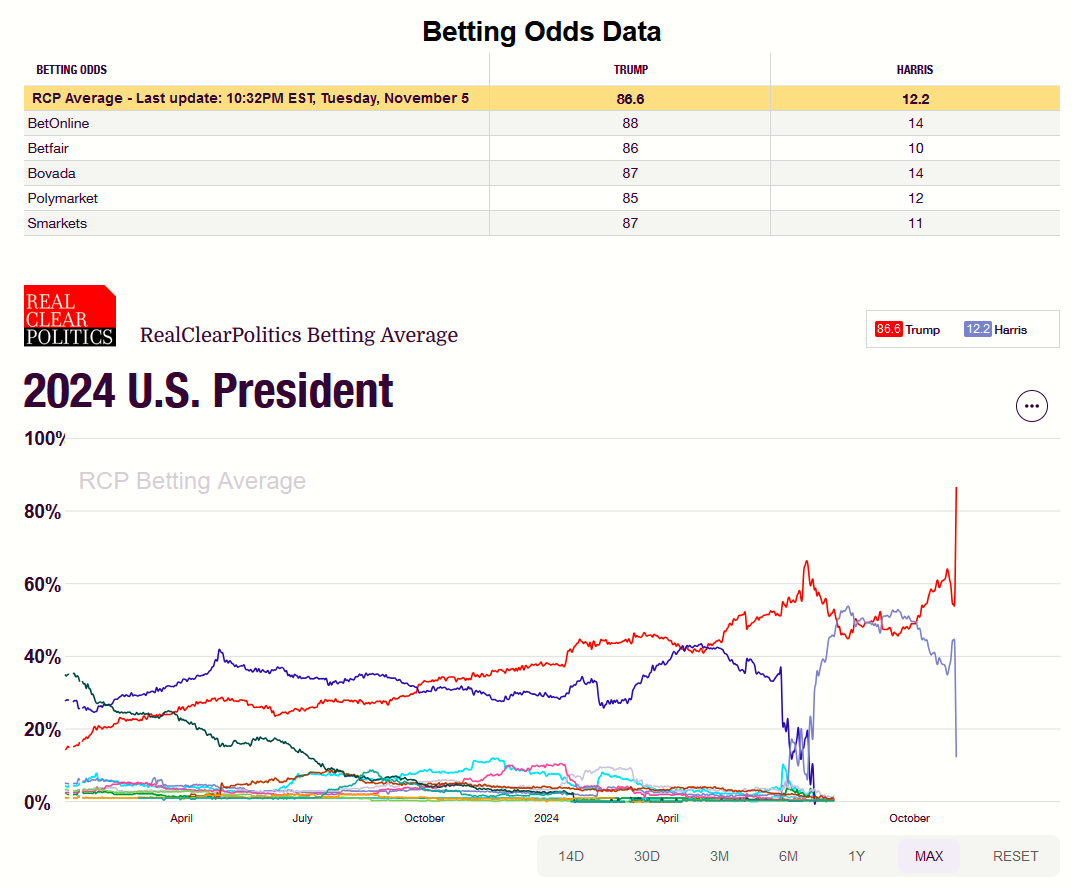
Task: Toggle the Harris series in legend
Action: (x=1010, y=329)
